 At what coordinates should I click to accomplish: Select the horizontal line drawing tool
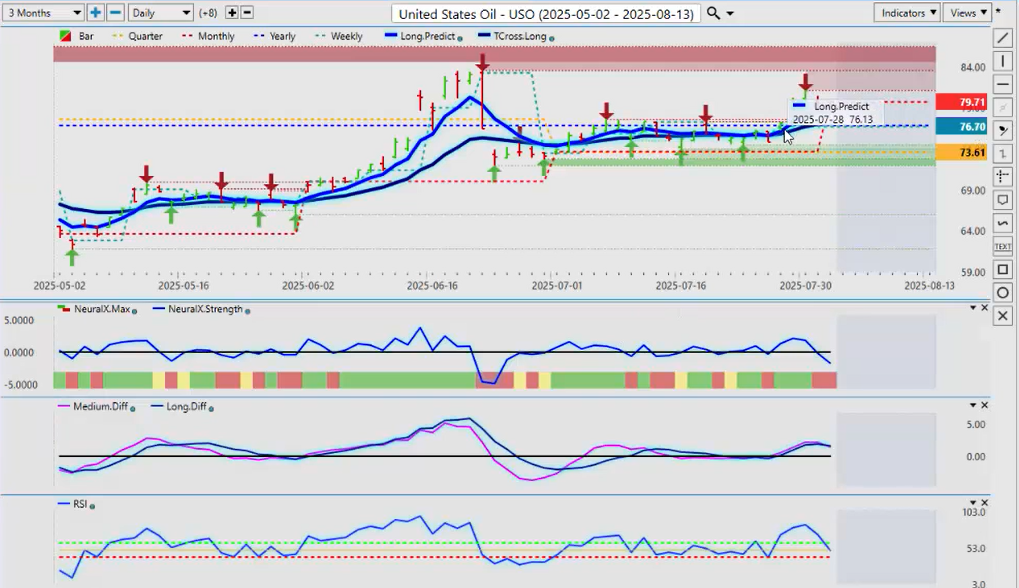tap(1003, 84)
